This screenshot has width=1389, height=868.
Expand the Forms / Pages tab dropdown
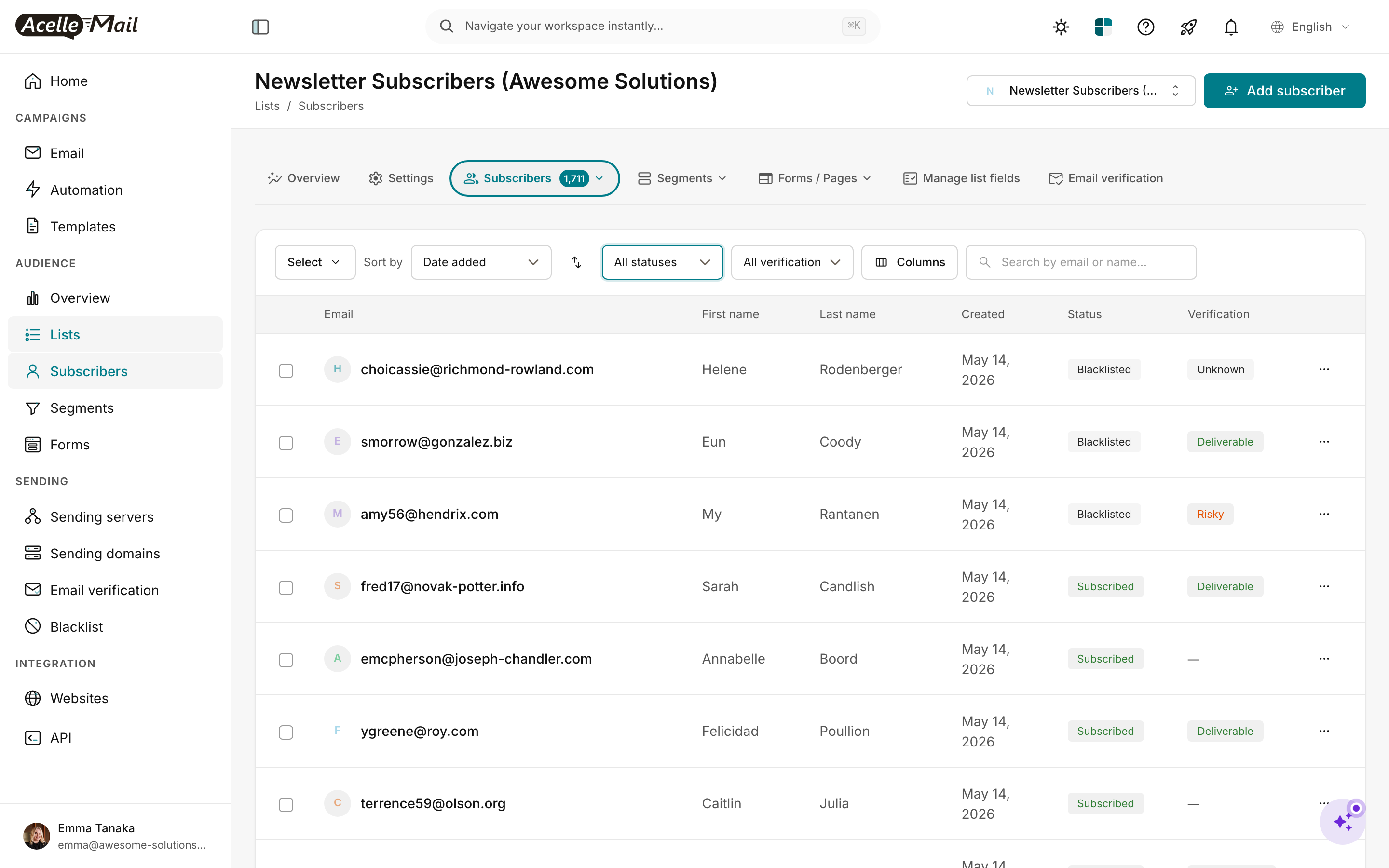pyautogui.click(x=815, y=178)
